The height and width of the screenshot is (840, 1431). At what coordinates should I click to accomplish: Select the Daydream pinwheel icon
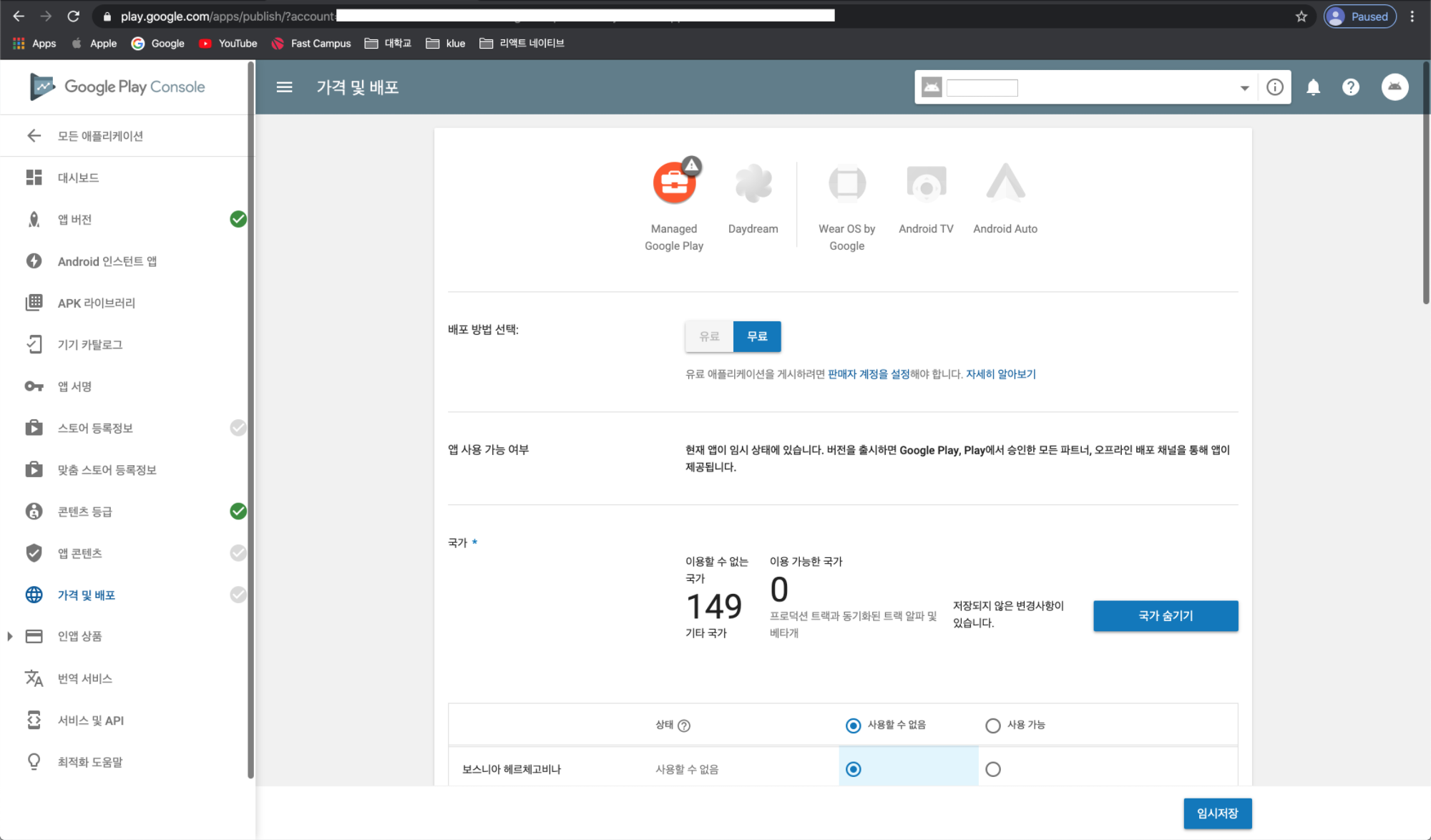pyautogui.click(x=753, y=183)
